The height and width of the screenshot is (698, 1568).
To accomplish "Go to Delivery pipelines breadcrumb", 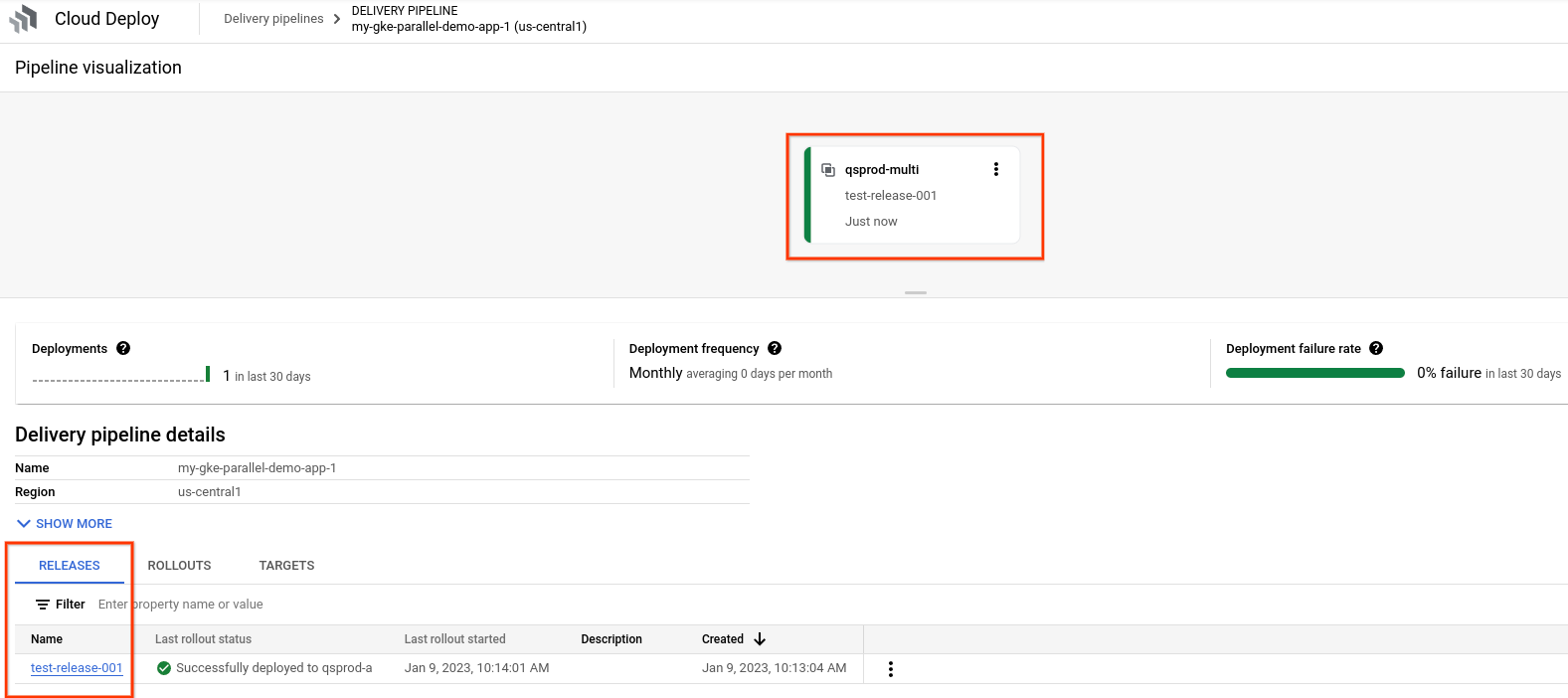I will [x=273, y=19].
